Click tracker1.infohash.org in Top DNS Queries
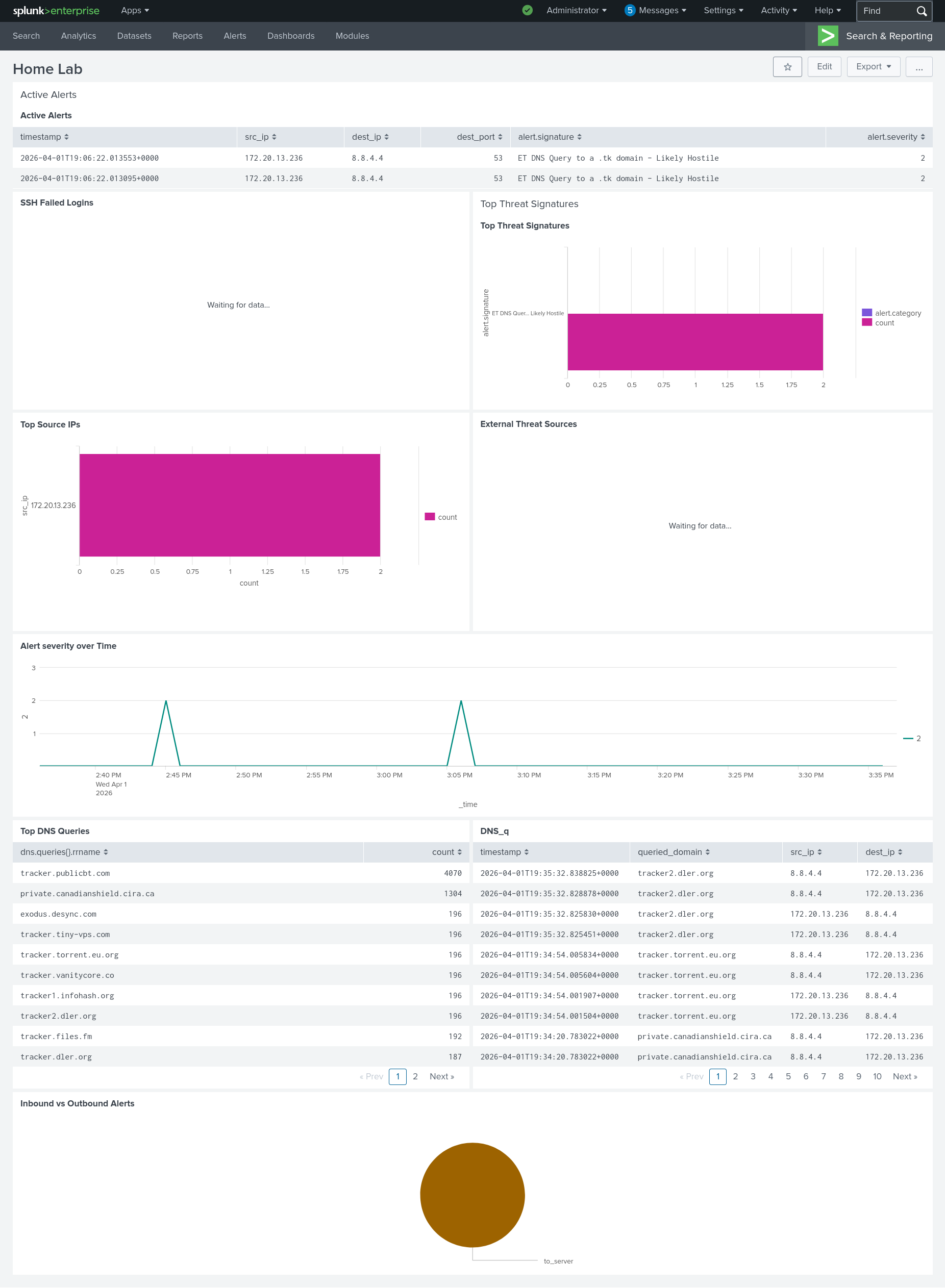The width and height of the screenshot is (945, 1288). point(67,996)
